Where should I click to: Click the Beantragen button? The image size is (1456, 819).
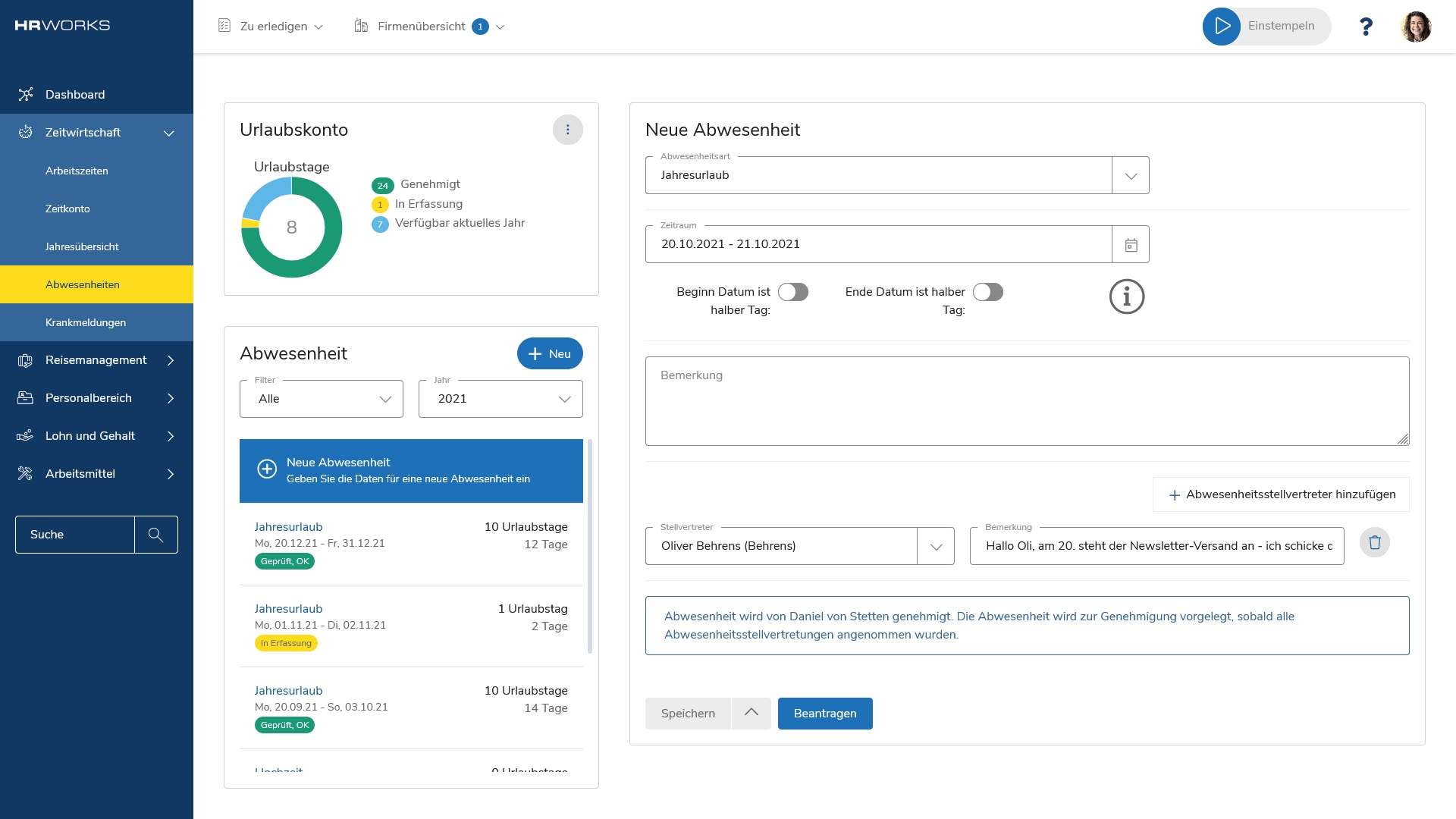(825, 714)
